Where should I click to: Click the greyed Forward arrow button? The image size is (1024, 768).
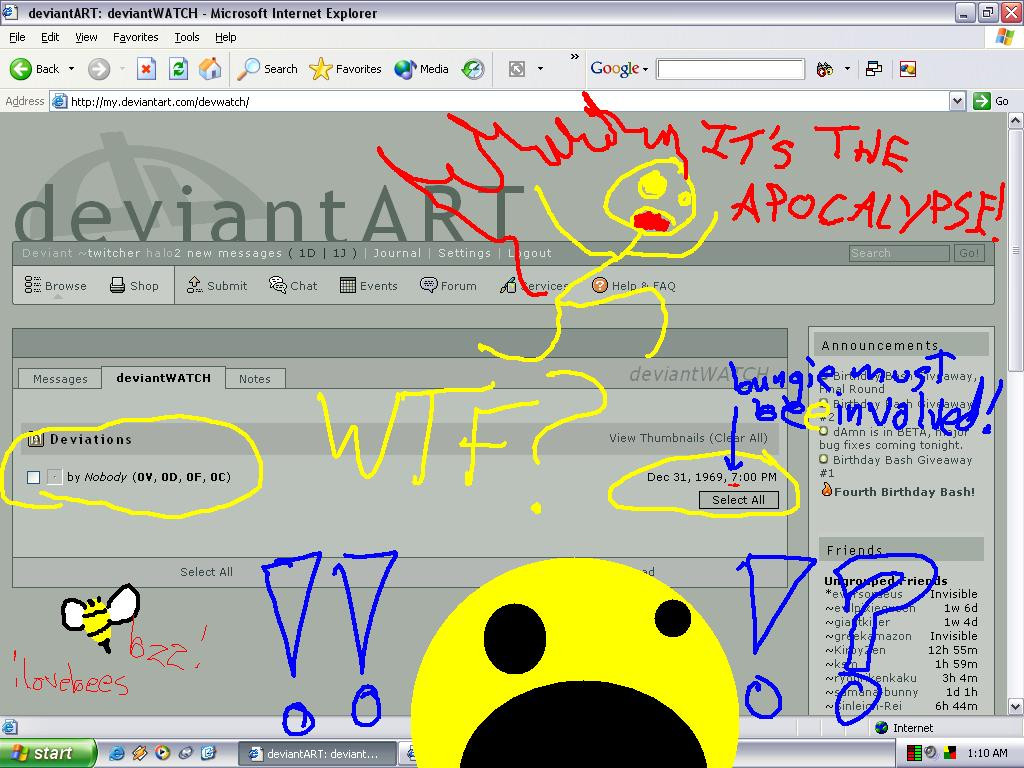[x=99, y=69]
